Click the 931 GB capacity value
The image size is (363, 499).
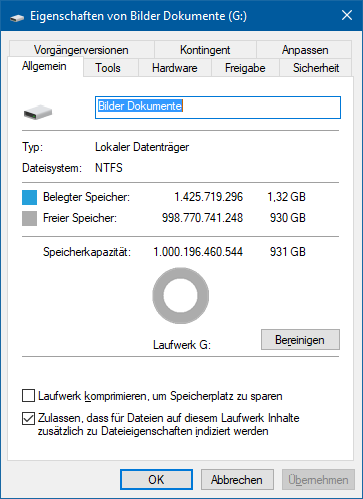pos(288,252)
